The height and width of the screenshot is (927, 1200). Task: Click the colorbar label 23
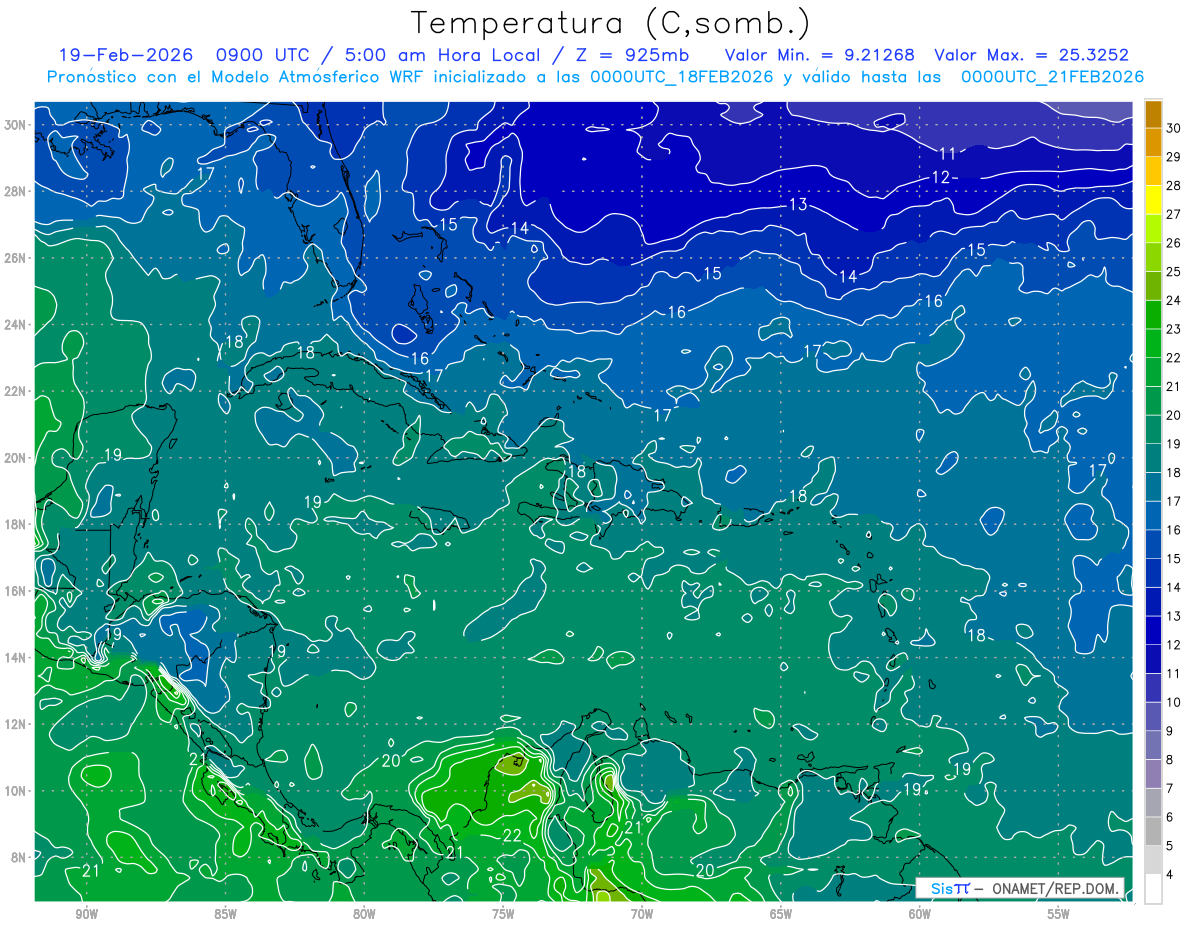coord(1174,329)
